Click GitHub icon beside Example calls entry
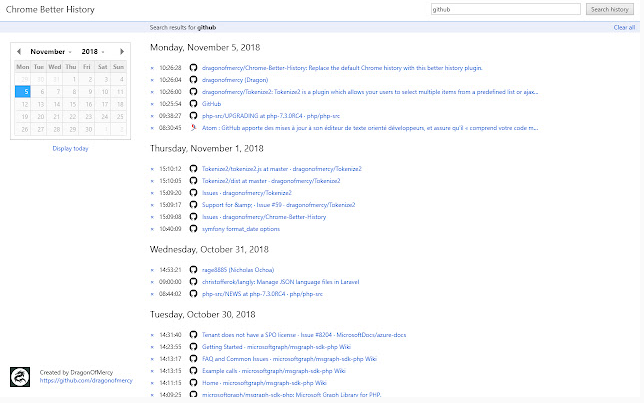644x403 pixels. (193, 371)
